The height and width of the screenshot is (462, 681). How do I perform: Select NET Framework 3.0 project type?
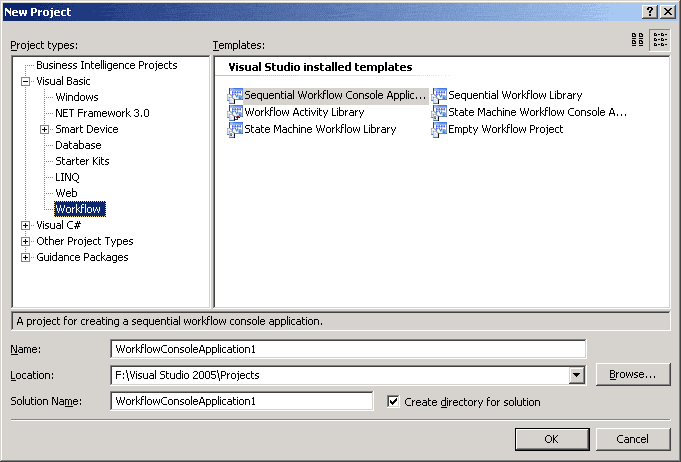[x=102, y=113]
